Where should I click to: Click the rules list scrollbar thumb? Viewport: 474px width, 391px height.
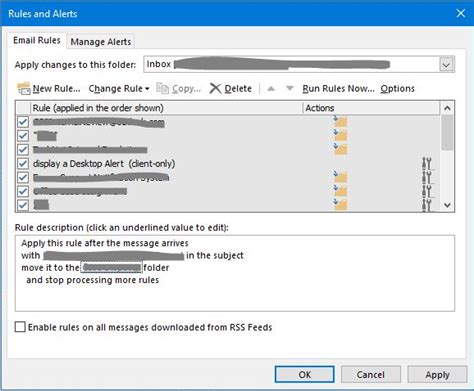pyautogui.click(x=447, y=132)
